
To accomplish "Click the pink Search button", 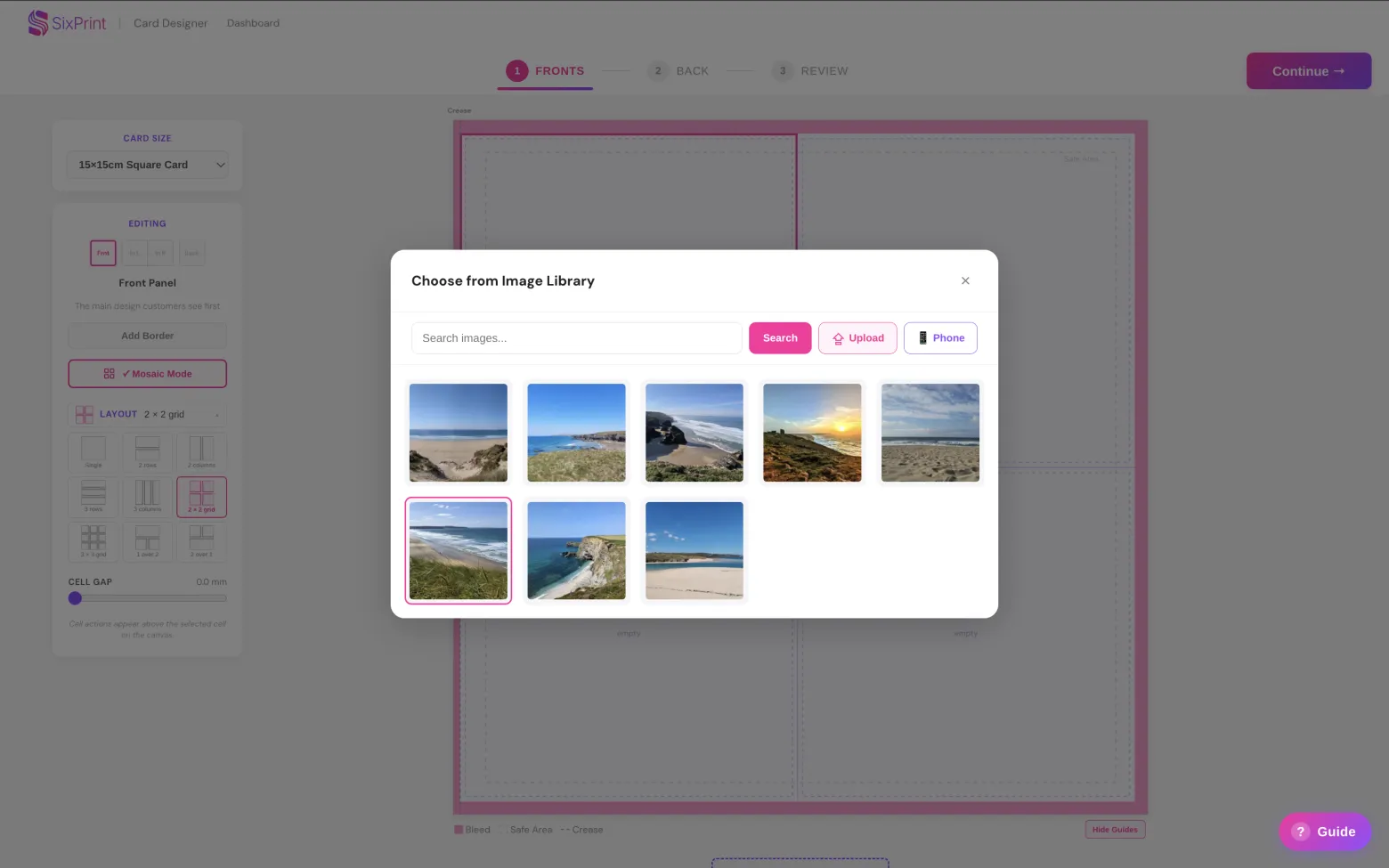I will [x=780, y=338].
